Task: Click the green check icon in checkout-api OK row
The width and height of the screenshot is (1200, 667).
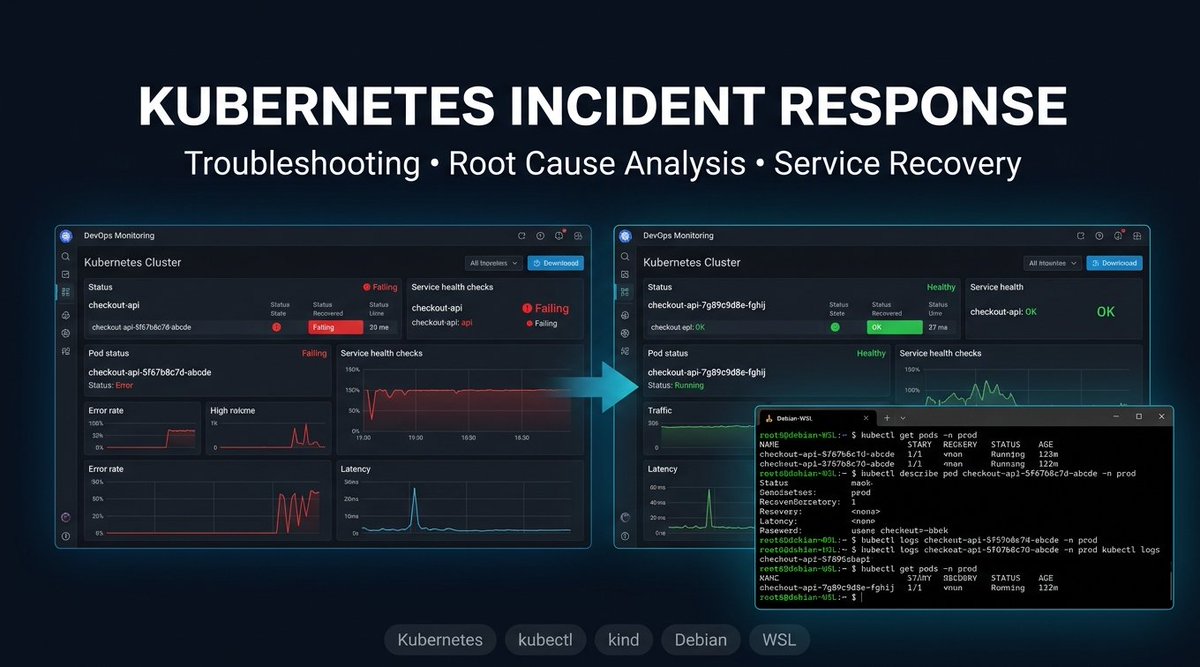Action: click(x=834, y=327)
